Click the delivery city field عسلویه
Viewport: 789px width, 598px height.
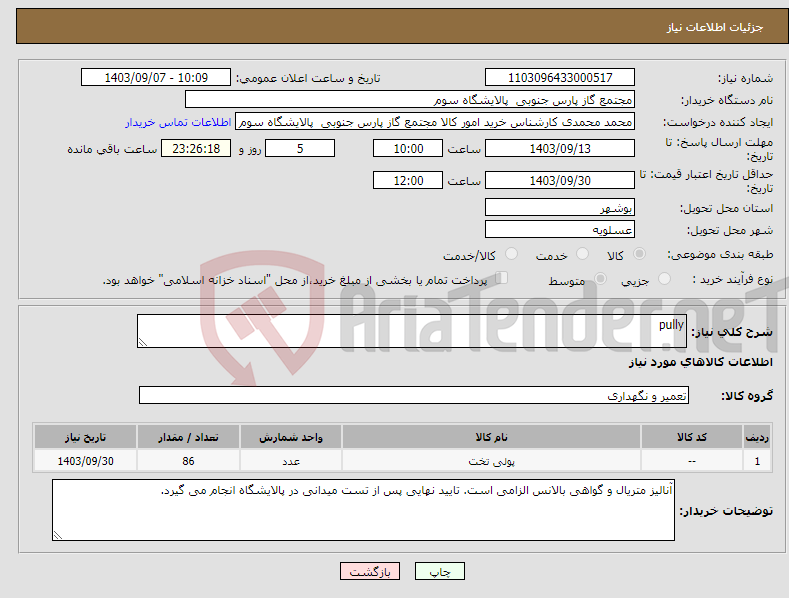click(x=560, y=230)
